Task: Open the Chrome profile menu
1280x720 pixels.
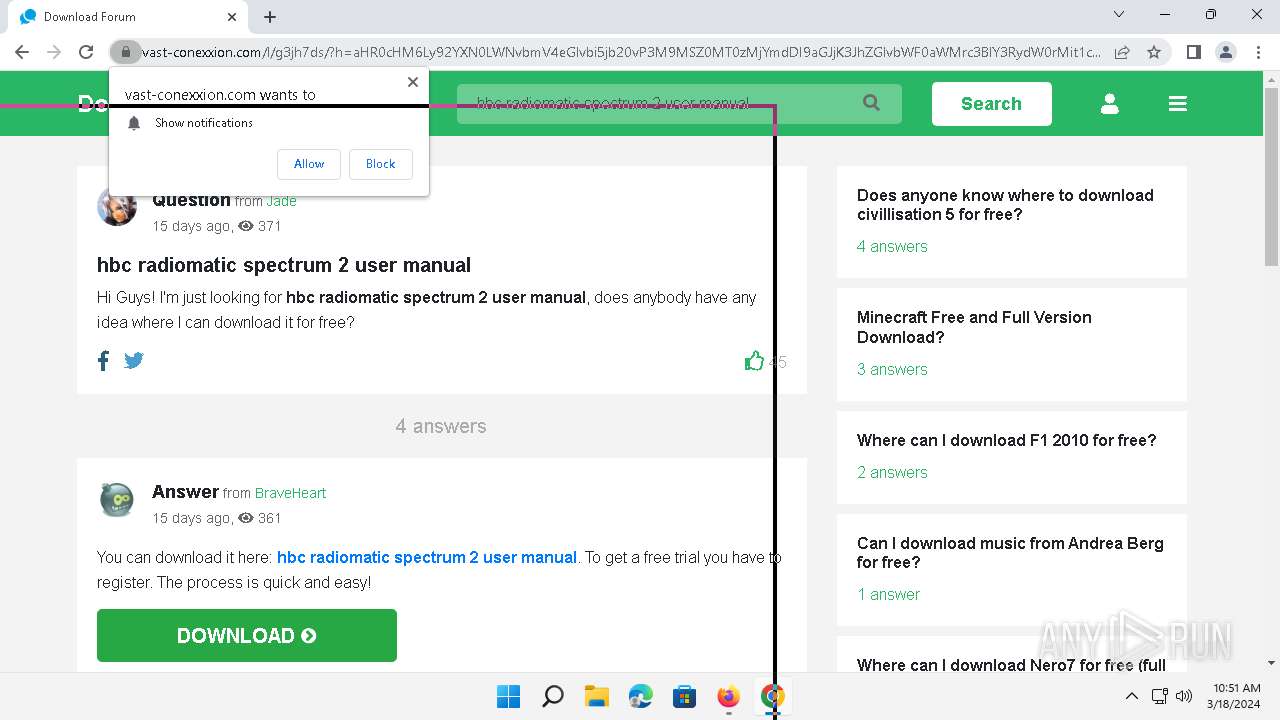Action: pos(1225,52)
